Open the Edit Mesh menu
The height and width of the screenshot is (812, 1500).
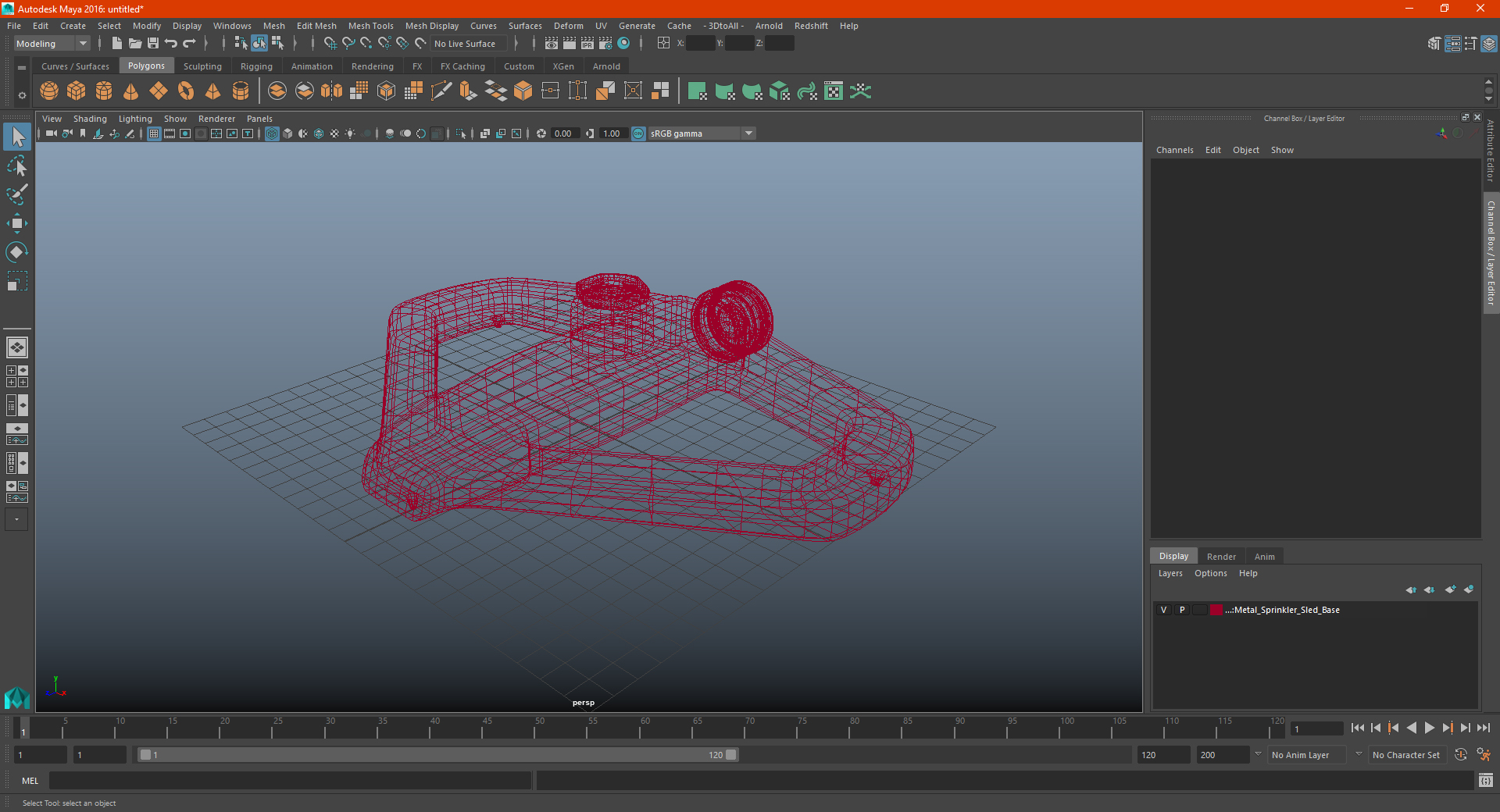coord(316,26)
